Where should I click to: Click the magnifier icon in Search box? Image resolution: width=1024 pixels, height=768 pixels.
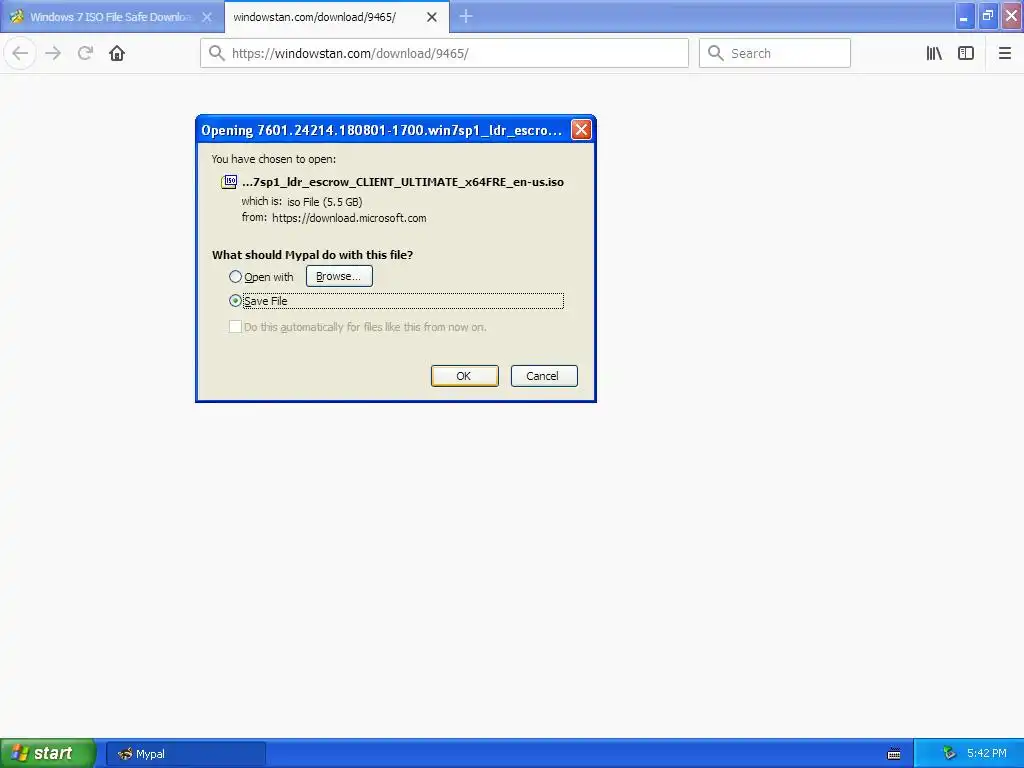(716, 53)
